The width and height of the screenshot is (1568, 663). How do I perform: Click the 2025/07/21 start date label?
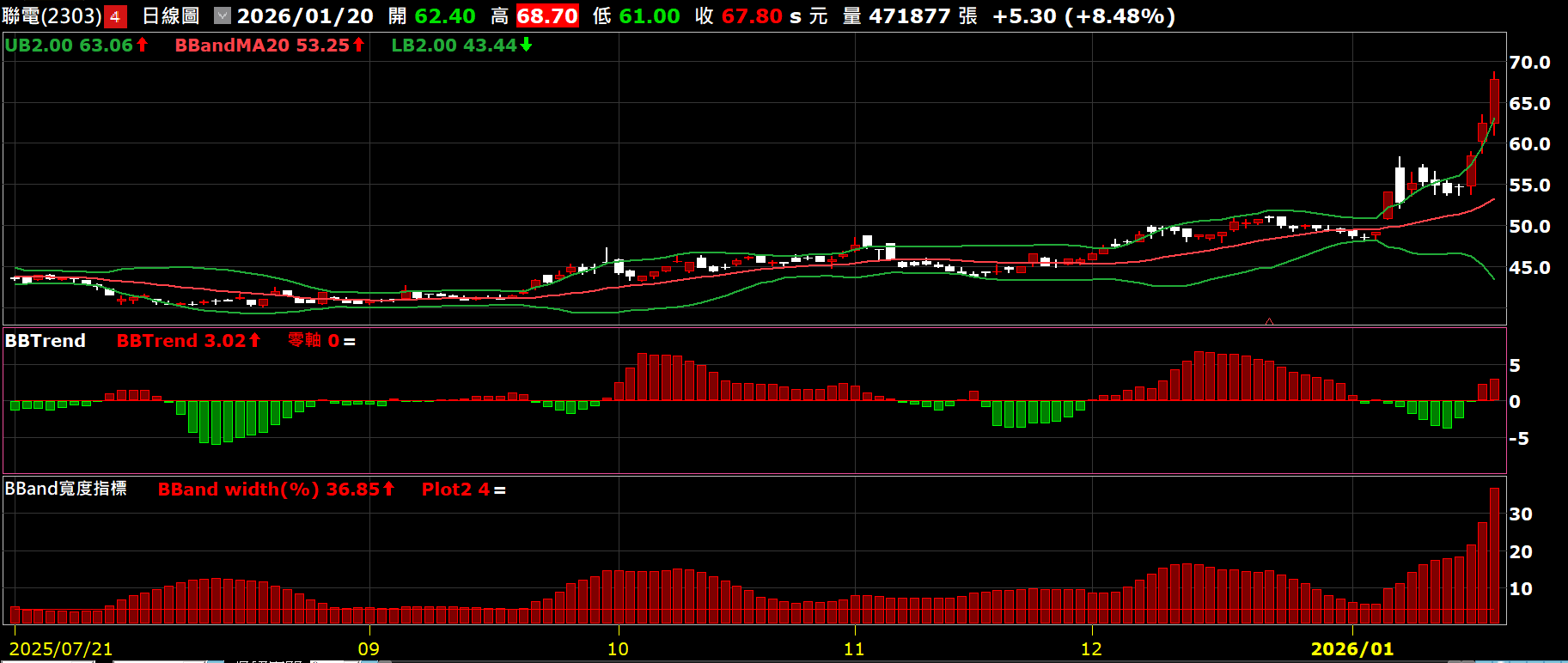click(x=61, y=649)
